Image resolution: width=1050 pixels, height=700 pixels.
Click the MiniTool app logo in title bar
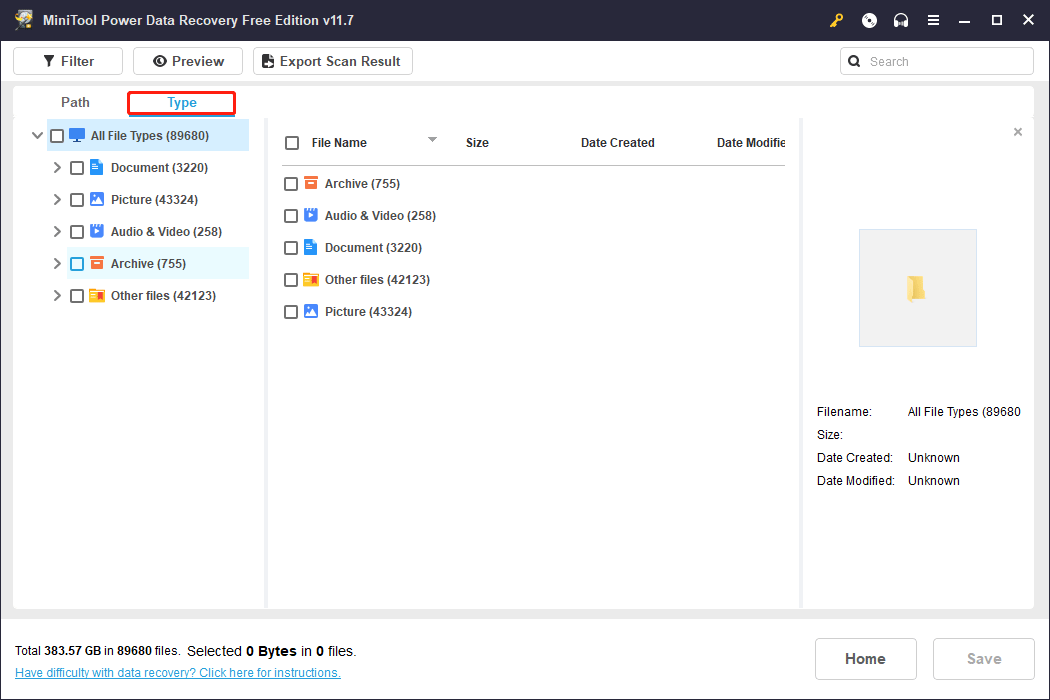[24, 20]
